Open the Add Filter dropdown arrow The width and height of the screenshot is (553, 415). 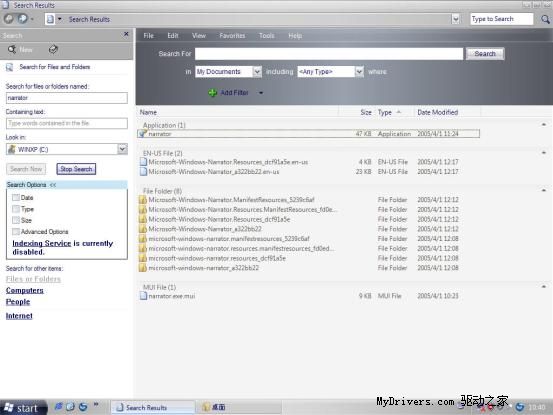(261, 93)
